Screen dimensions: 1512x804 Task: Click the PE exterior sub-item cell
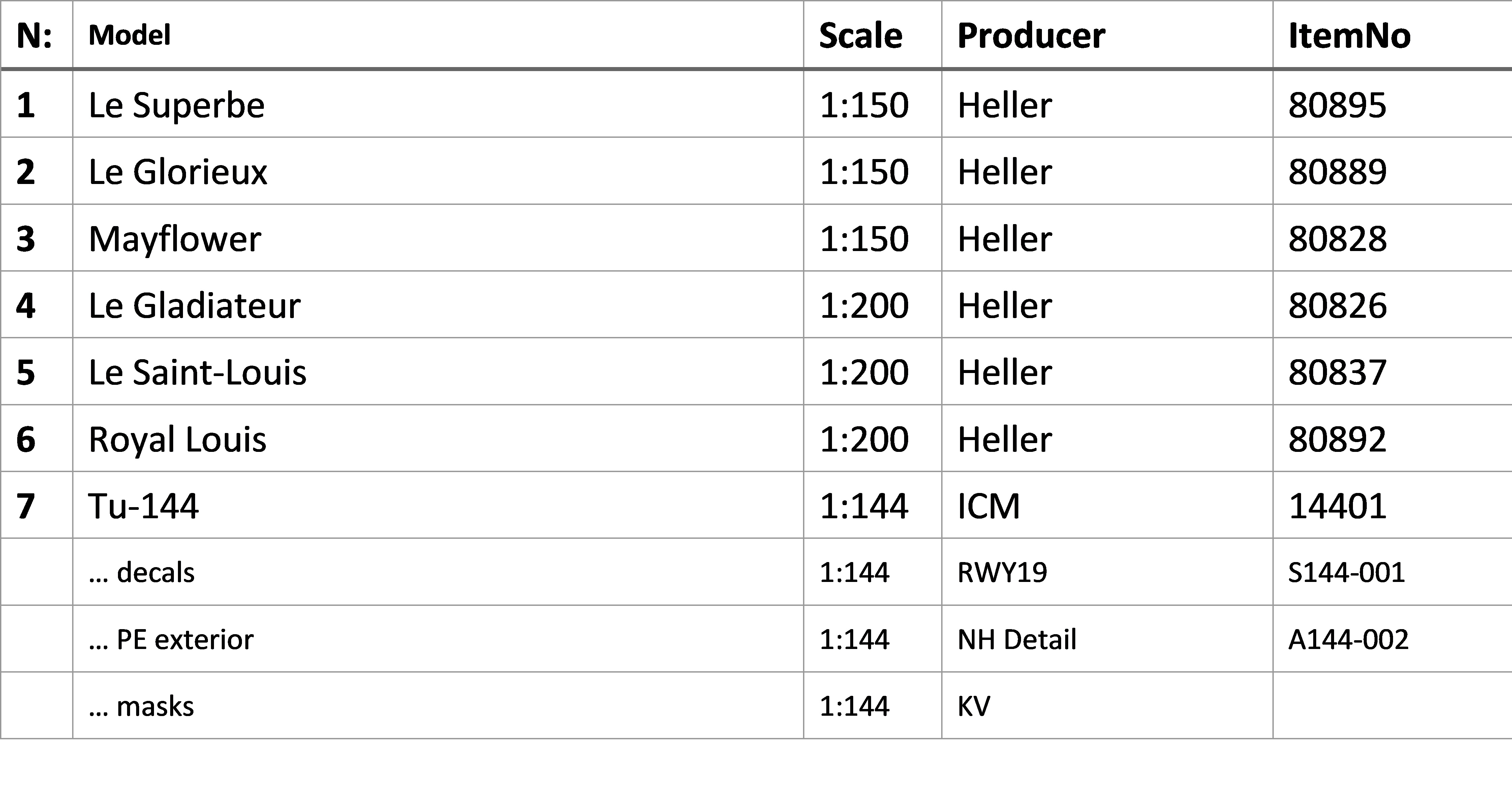click(438, 639)
